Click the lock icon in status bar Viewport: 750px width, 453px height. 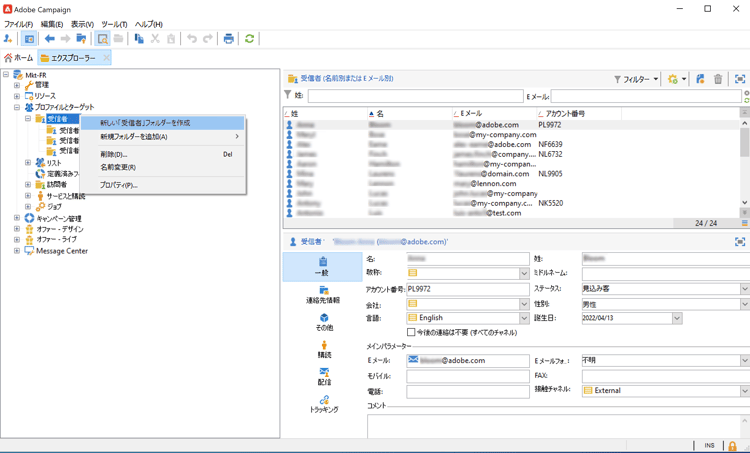click(x=732, y=446)
